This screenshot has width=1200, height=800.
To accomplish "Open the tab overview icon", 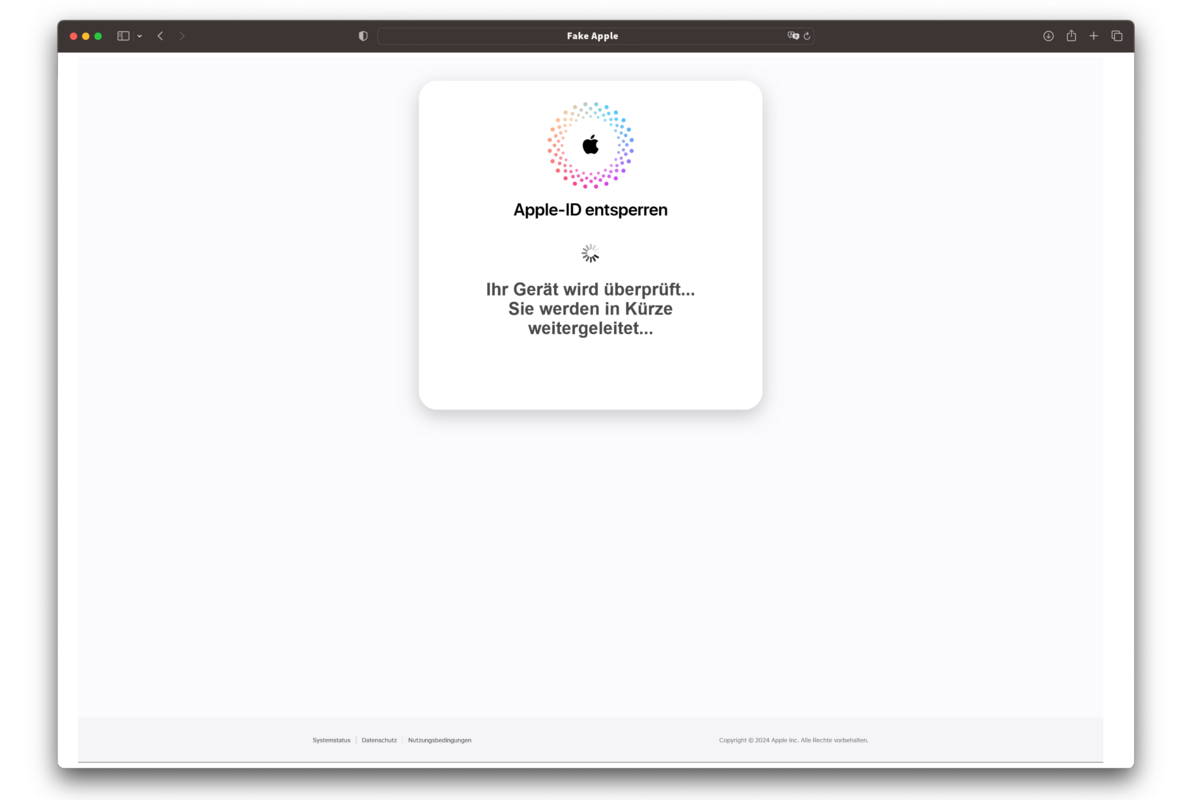I will click(1116, 35).
